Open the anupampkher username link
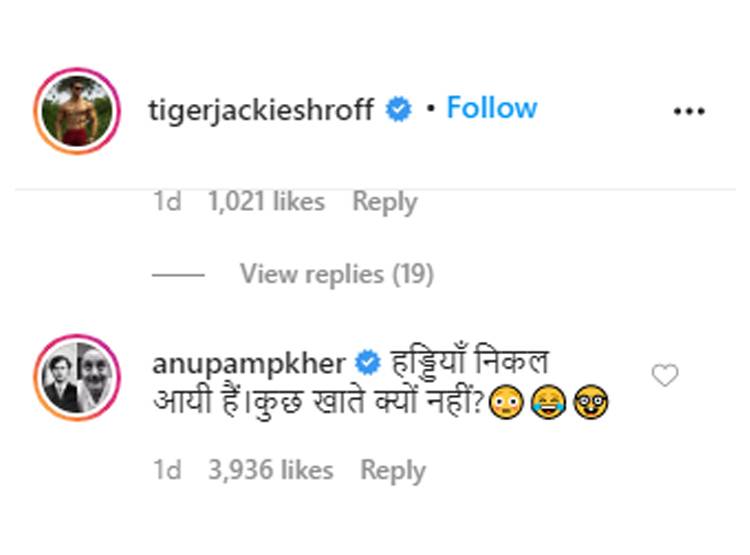750x555 pixels. click(x=249, y=365)
